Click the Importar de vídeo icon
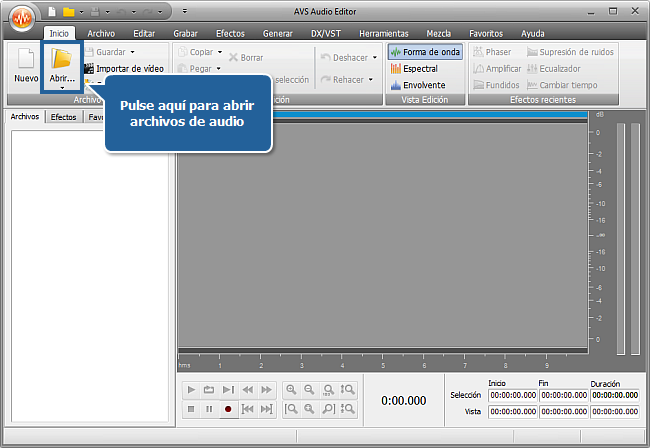Screen dimensions: 650x448 pos(88,69)
